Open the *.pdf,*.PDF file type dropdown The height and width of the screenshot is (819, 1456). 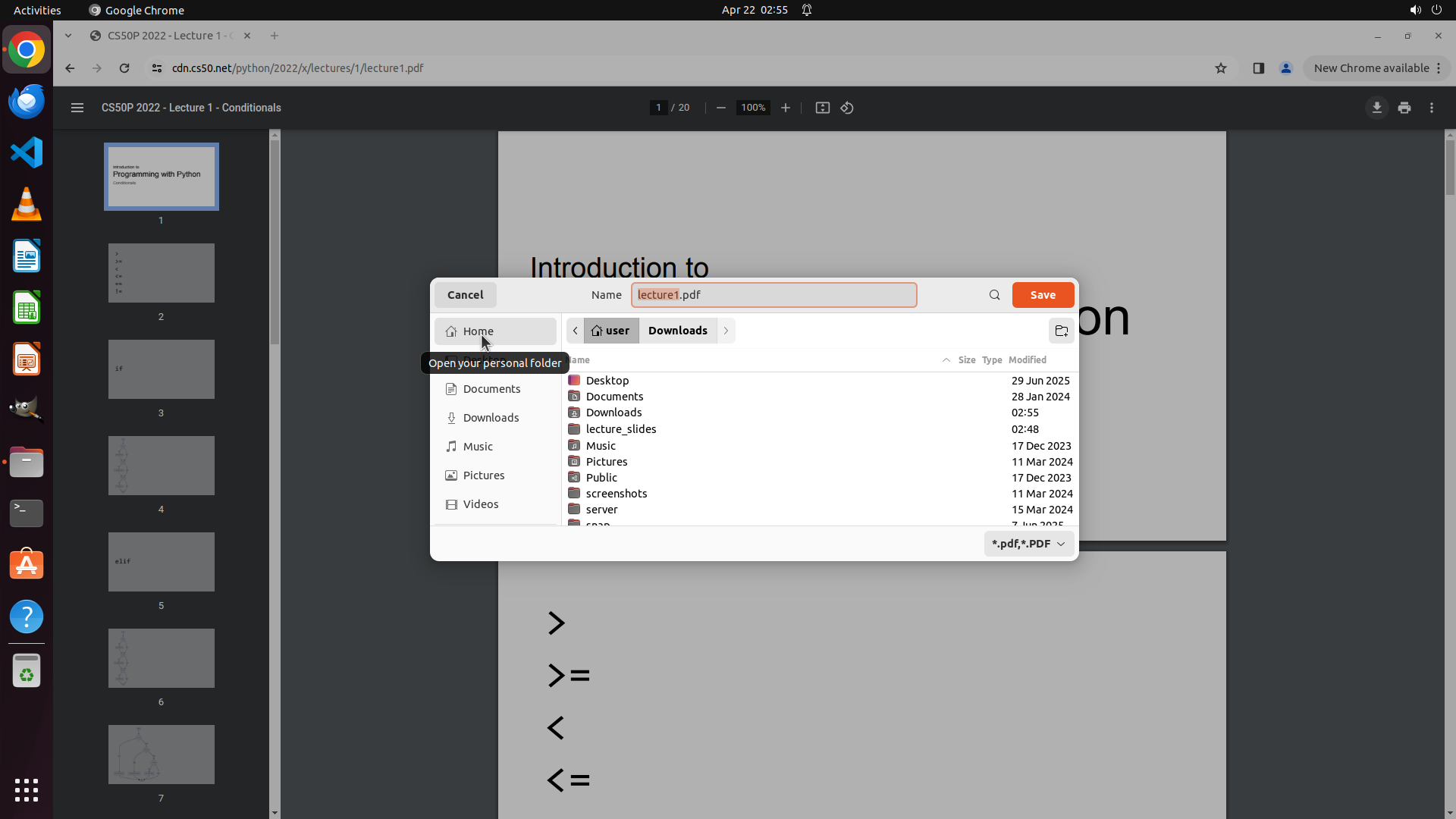click(x=1028, y=544)
